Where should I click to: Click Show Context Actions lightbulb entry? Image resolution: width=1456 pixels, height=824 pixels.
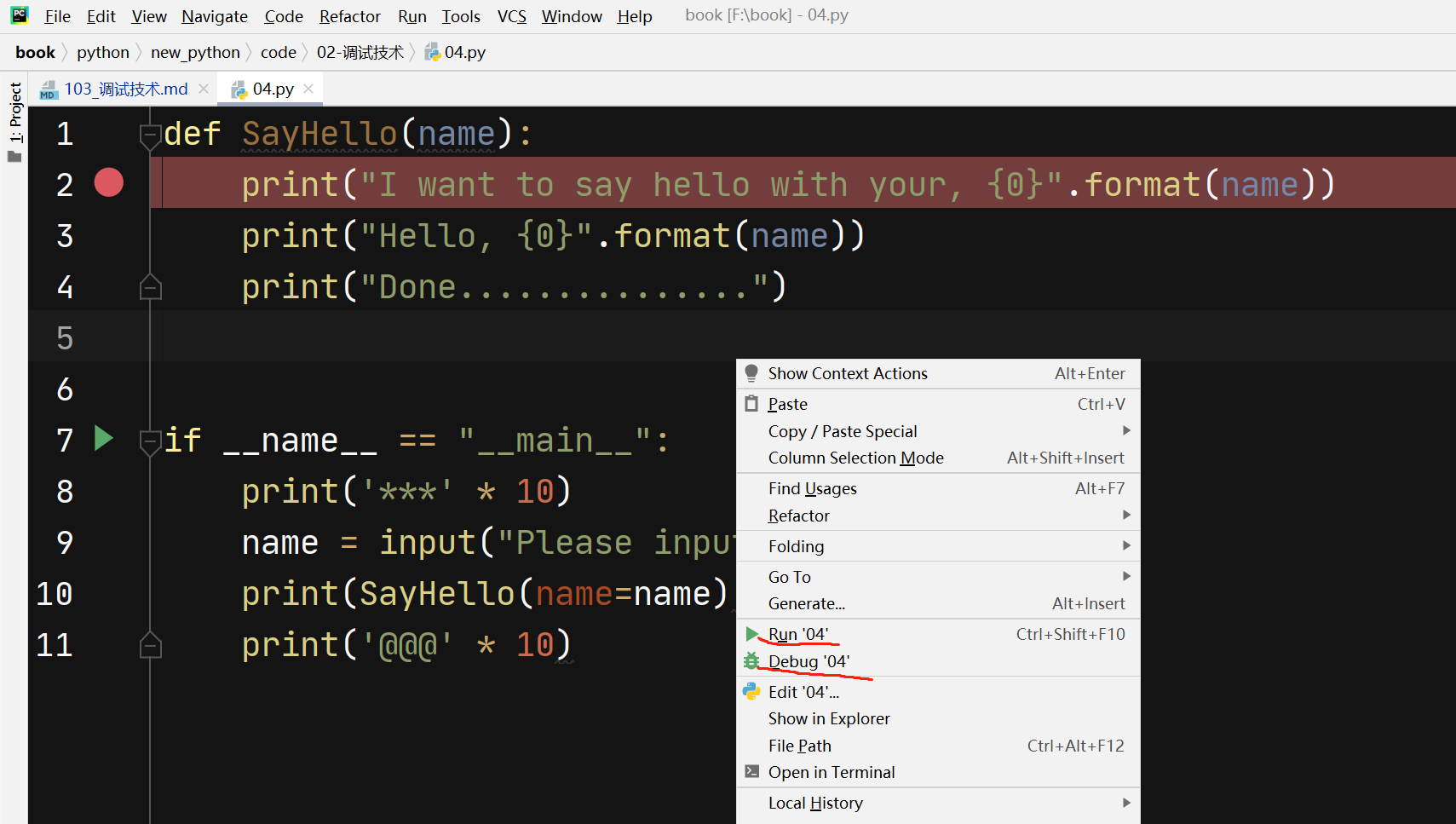(x=847, y=373)
